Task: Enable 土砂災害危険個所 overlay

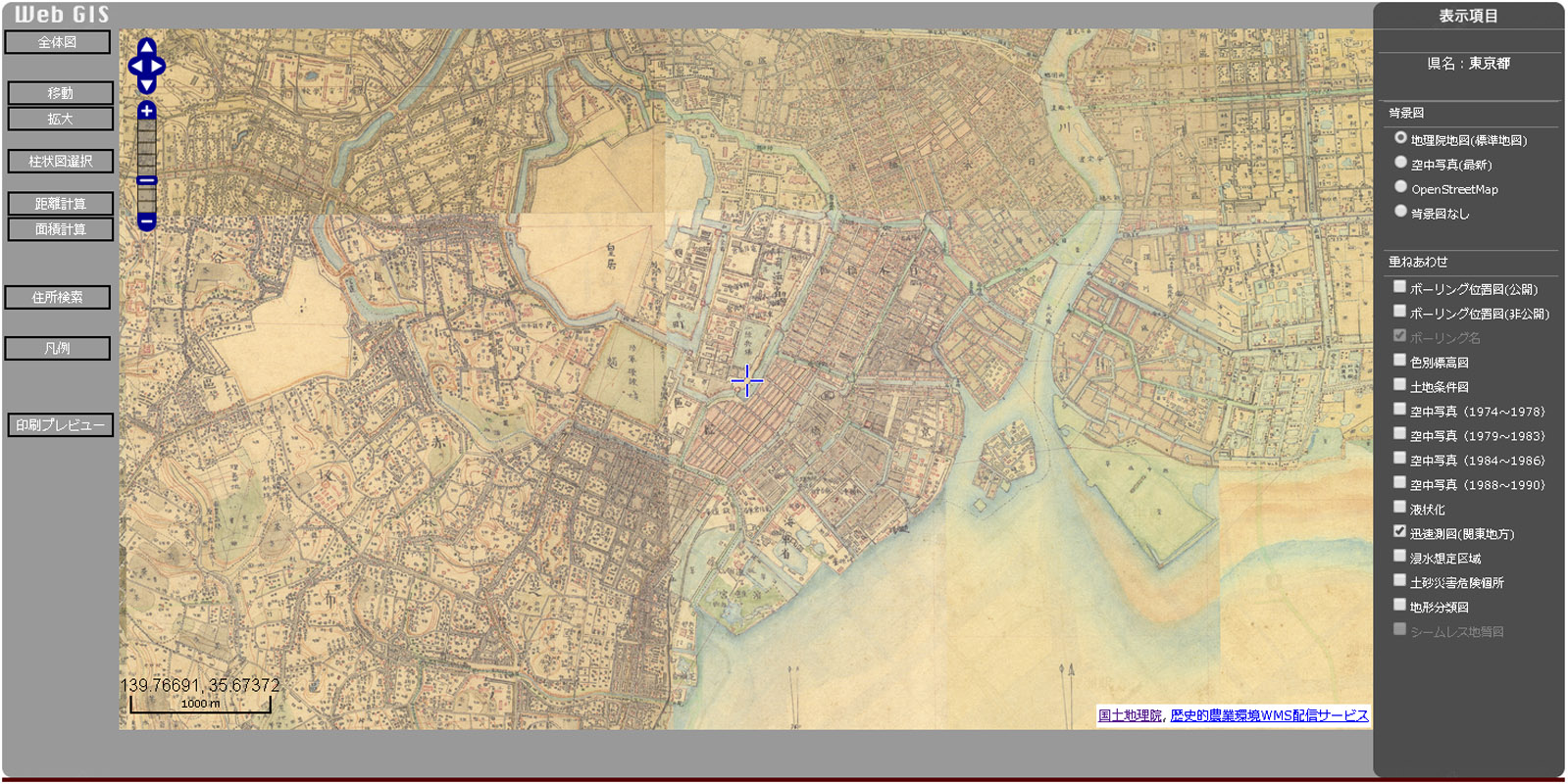Action: (x=1400, y=581)
